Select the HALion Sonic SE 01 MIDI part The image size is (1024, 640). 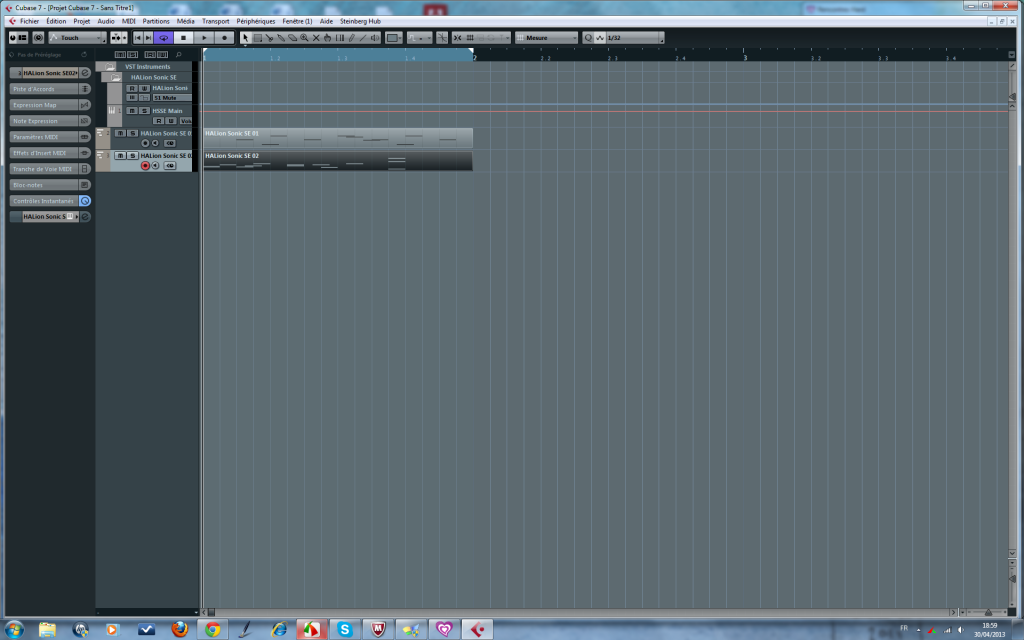(x=338, y=138)
